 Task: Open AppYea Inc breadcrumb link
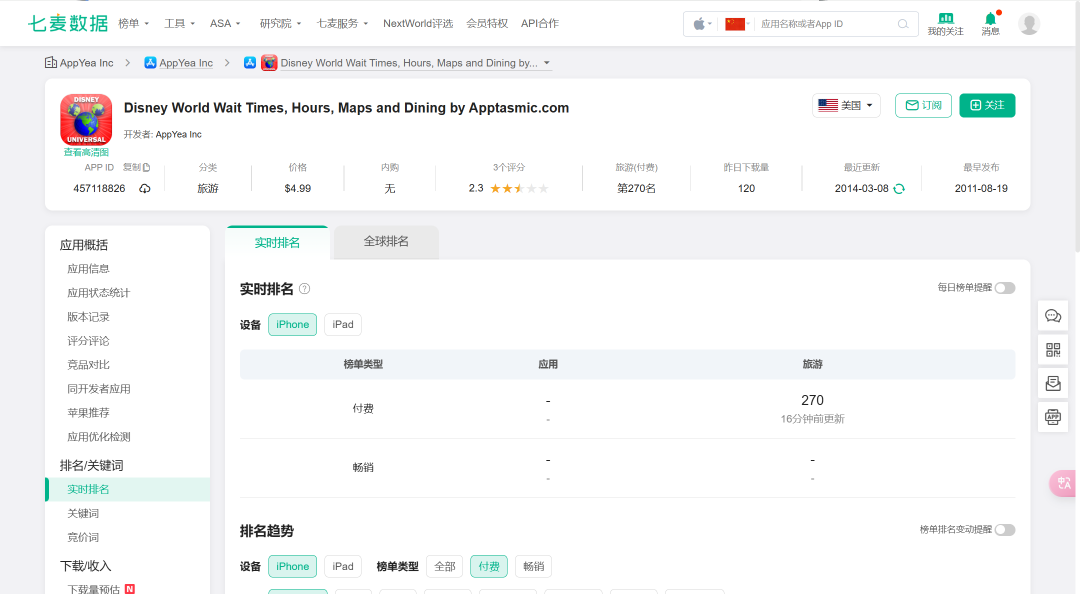pyautogui.click(x=186, y=63)
